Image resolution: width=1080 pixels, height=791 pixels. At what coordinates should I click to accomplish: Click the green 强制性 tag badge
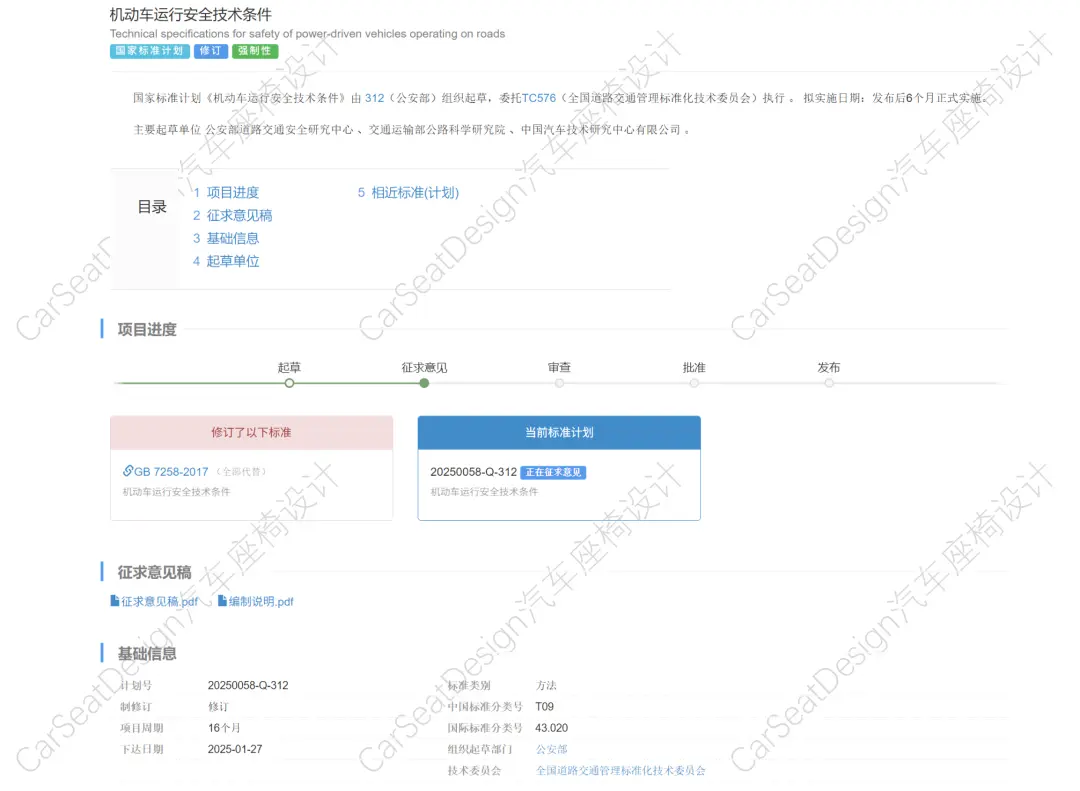click(255, 51)
